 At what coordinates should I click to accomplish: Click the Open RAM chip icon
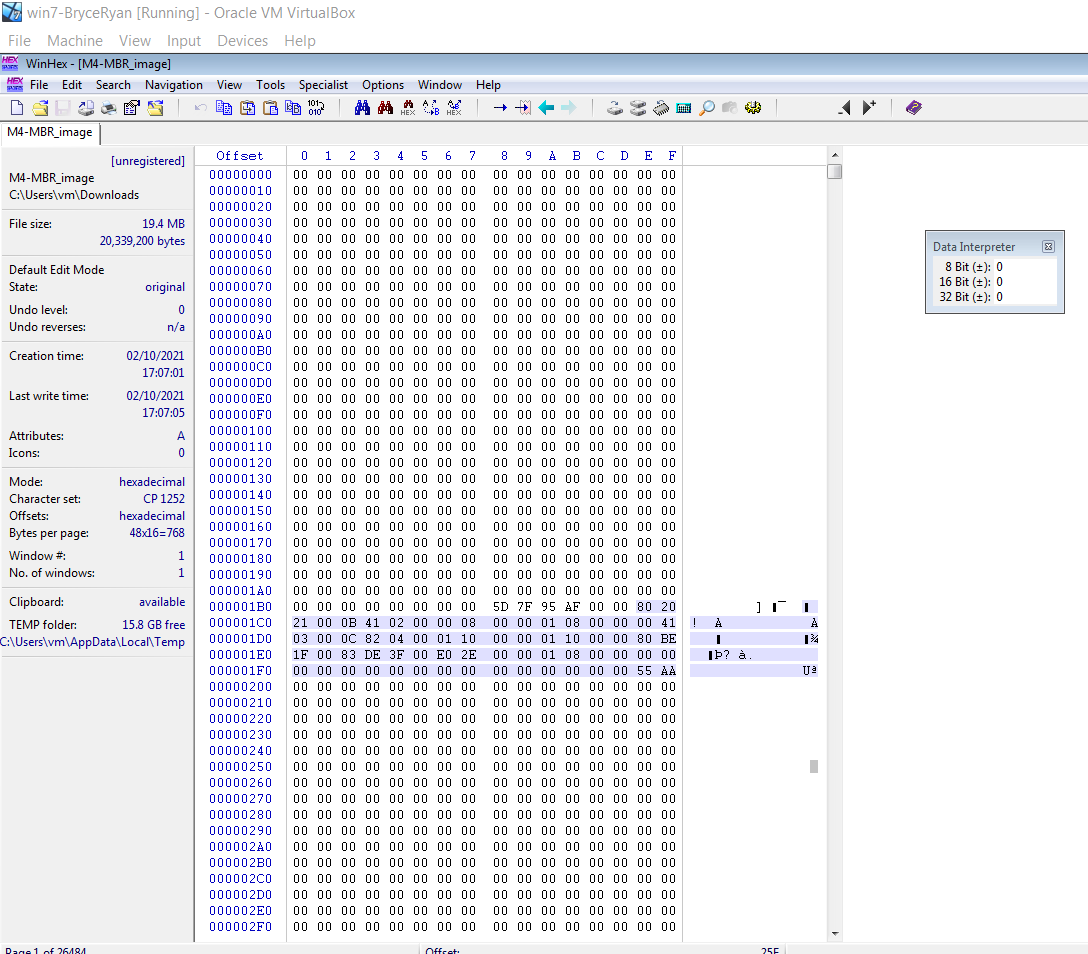point(661,108)
